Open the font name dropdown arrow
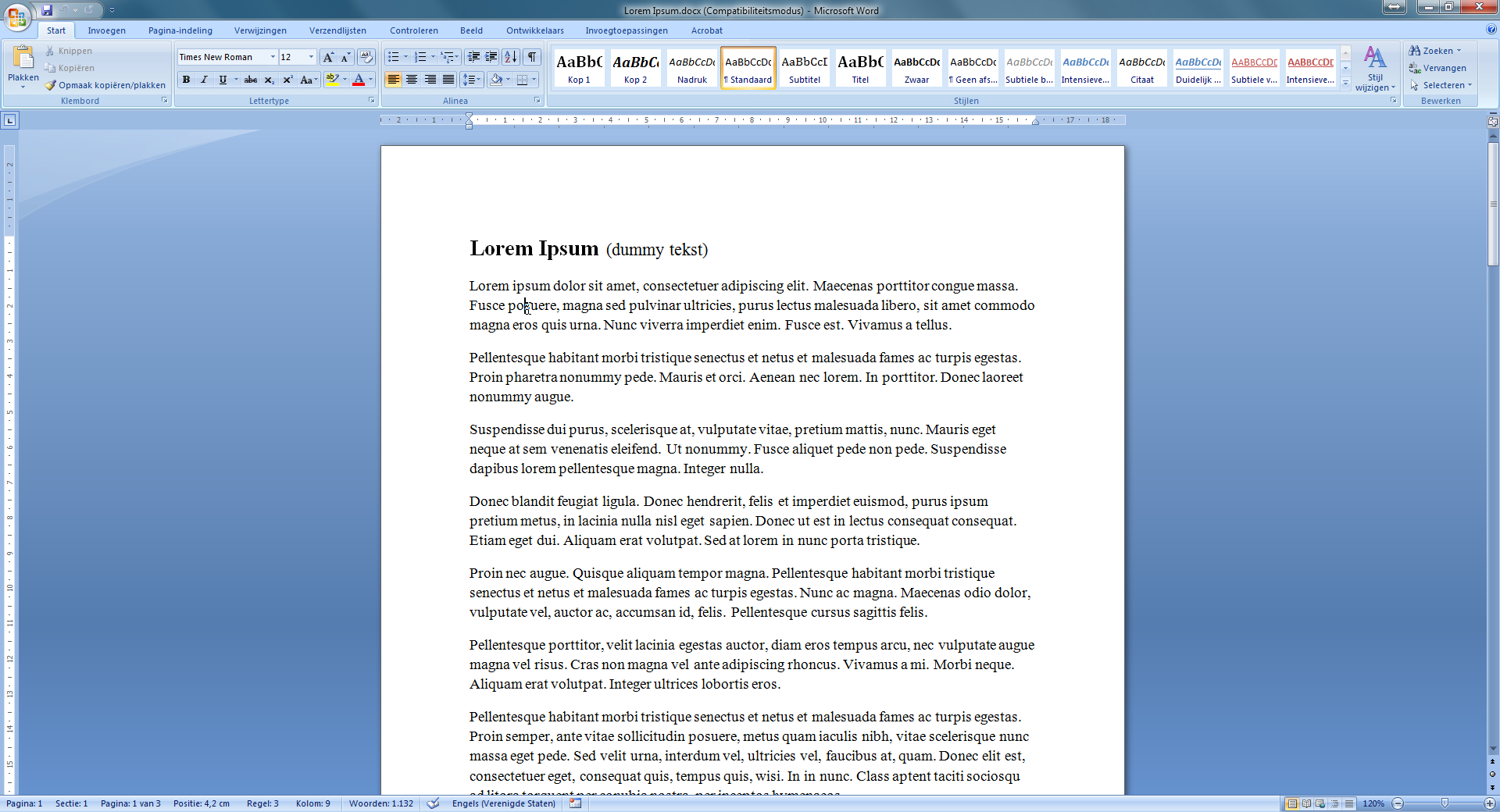 click(273, 57)
